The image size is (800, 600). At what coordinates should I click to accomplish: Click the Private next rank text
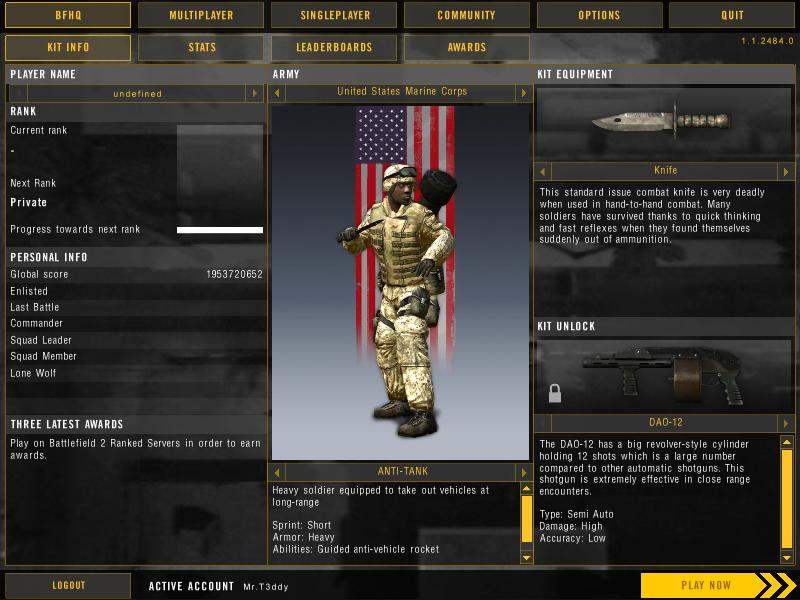click(x=29, y=203)
